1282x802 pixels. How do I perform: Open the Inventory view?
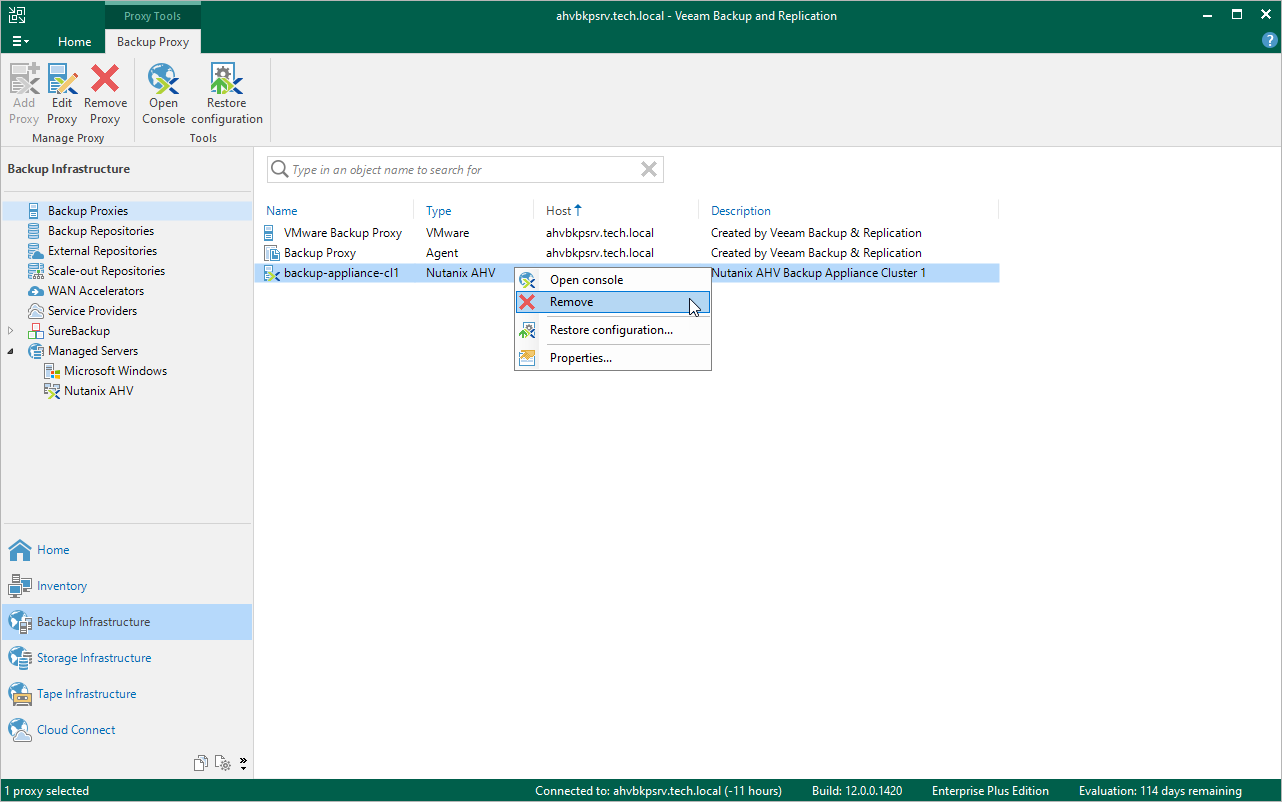pos(126,586)
